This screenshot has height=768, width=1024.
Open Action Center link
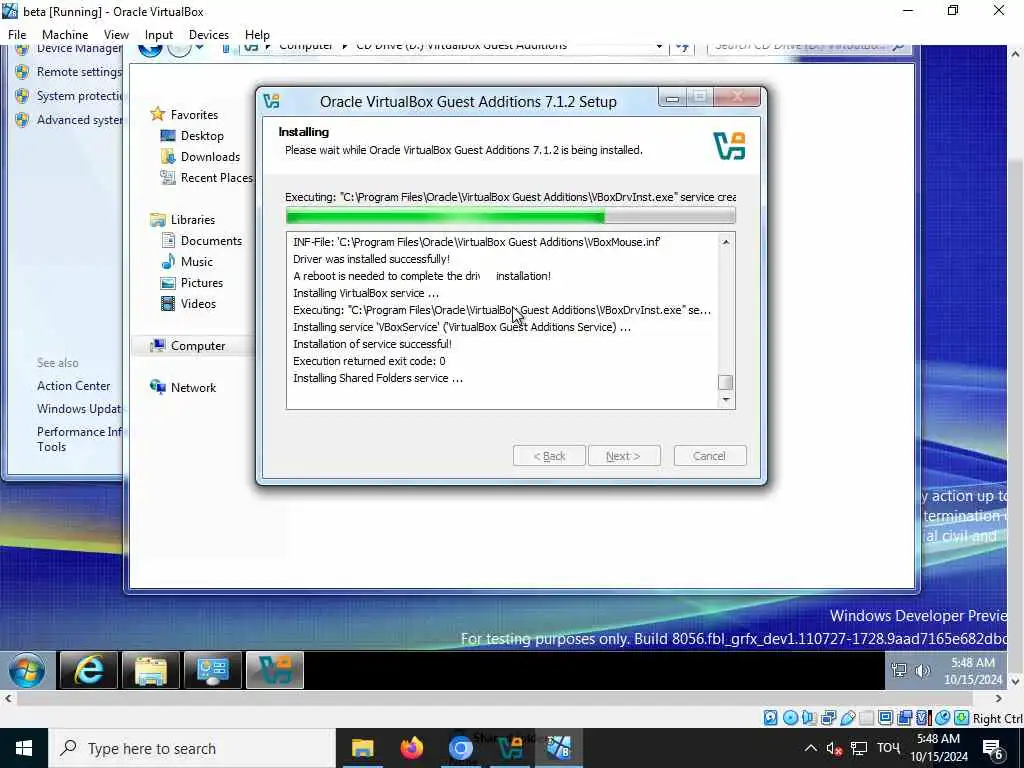tap(74, 386)
